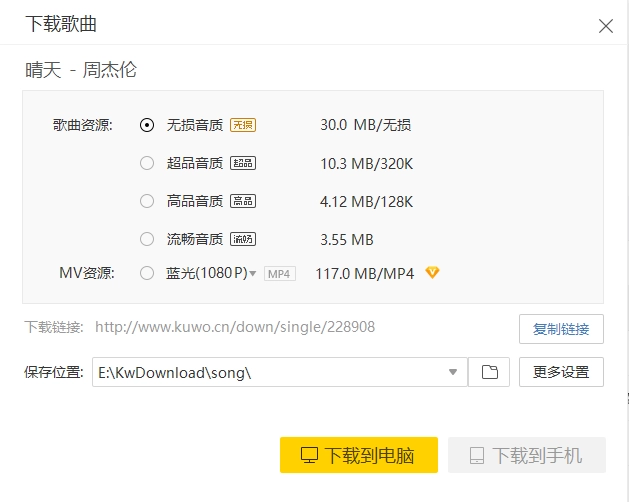Click the 晴天 - 周杰伦 song title
Image resolution: width=629 pixels, height=502 pixels.
pyautogui.click(x=81, y=70)
